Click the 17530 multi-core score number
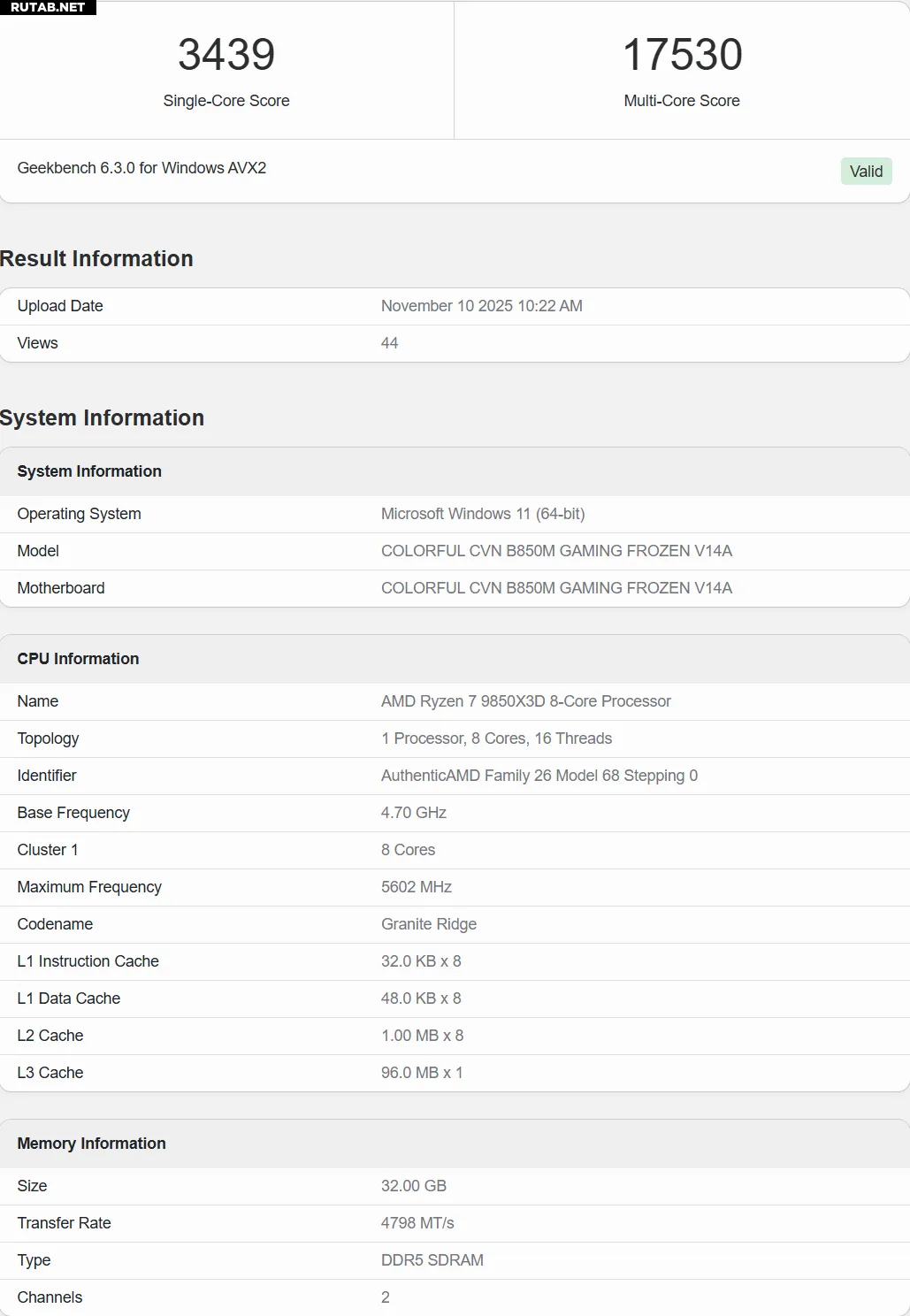Viewport: 910px width, 1316px height. (682, 55)
